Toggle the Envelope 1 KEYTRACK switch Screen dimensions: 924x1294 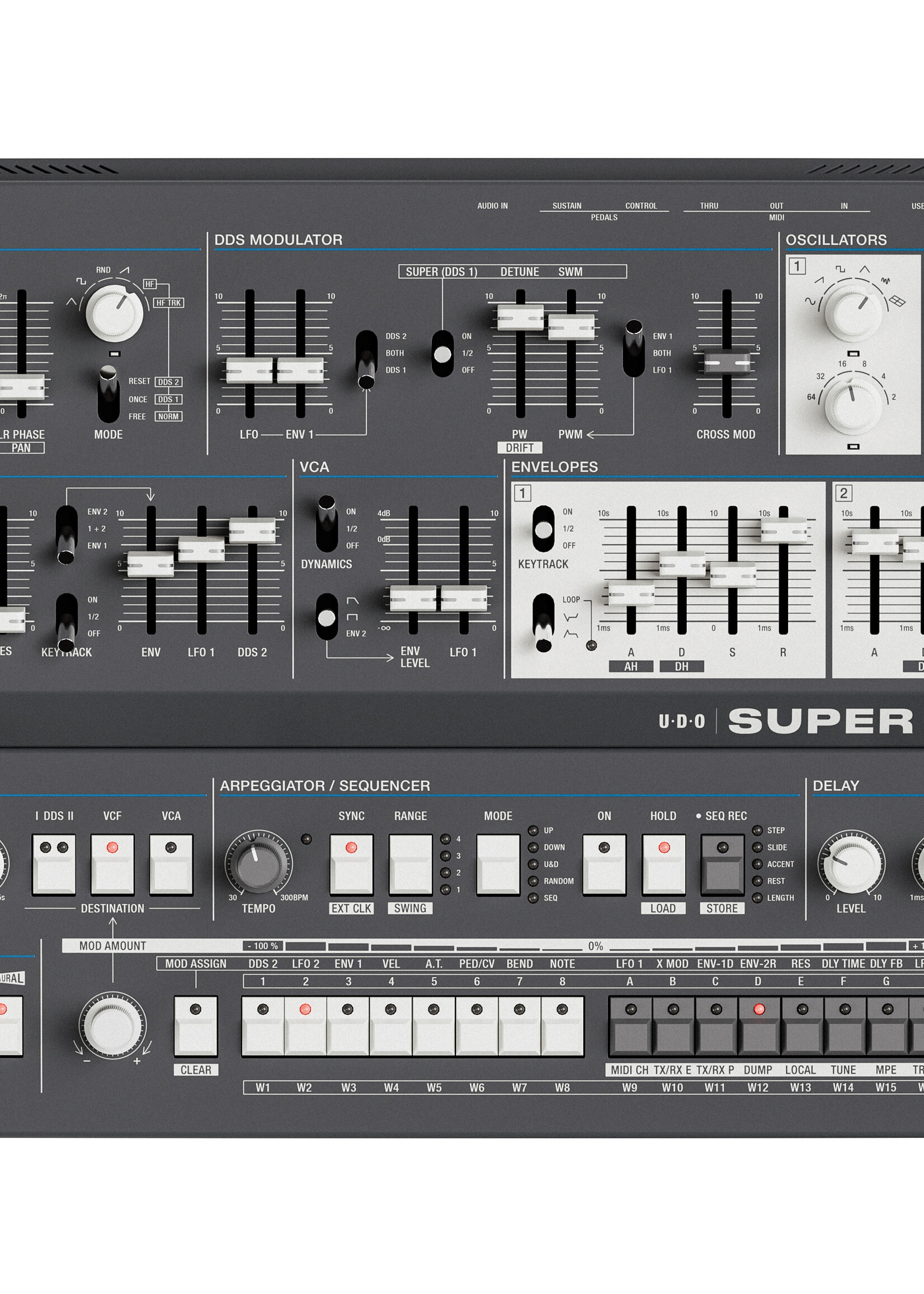543,529
